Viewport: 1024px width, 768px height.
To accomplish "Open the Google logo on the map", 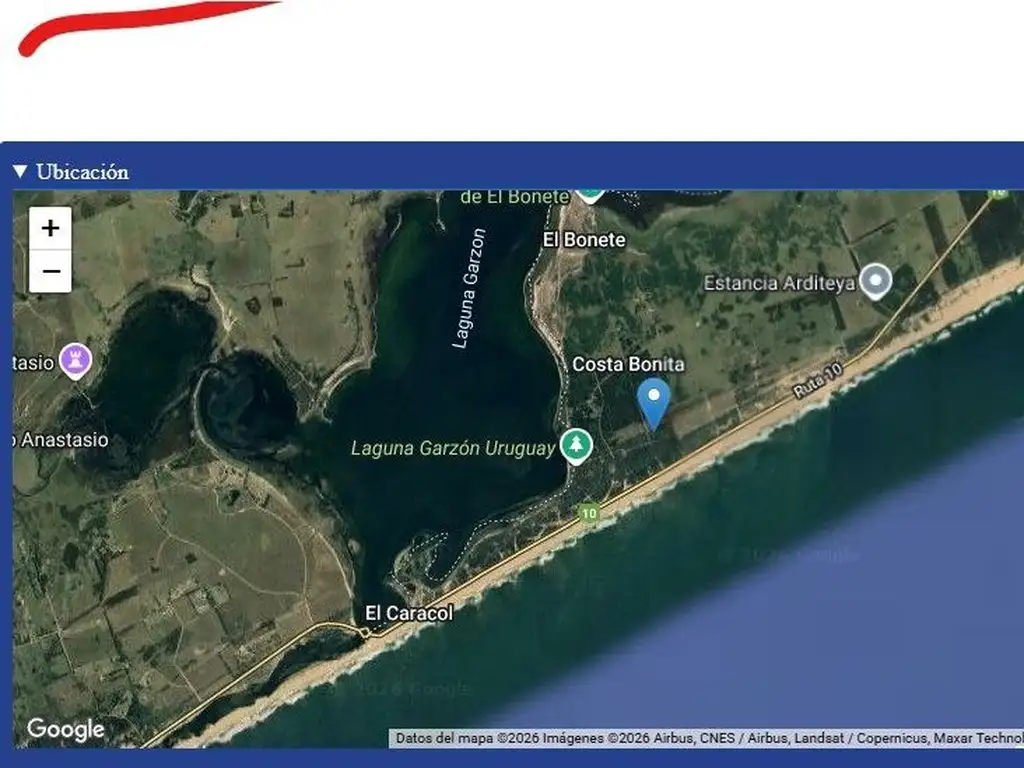I will tap(66, 730).
